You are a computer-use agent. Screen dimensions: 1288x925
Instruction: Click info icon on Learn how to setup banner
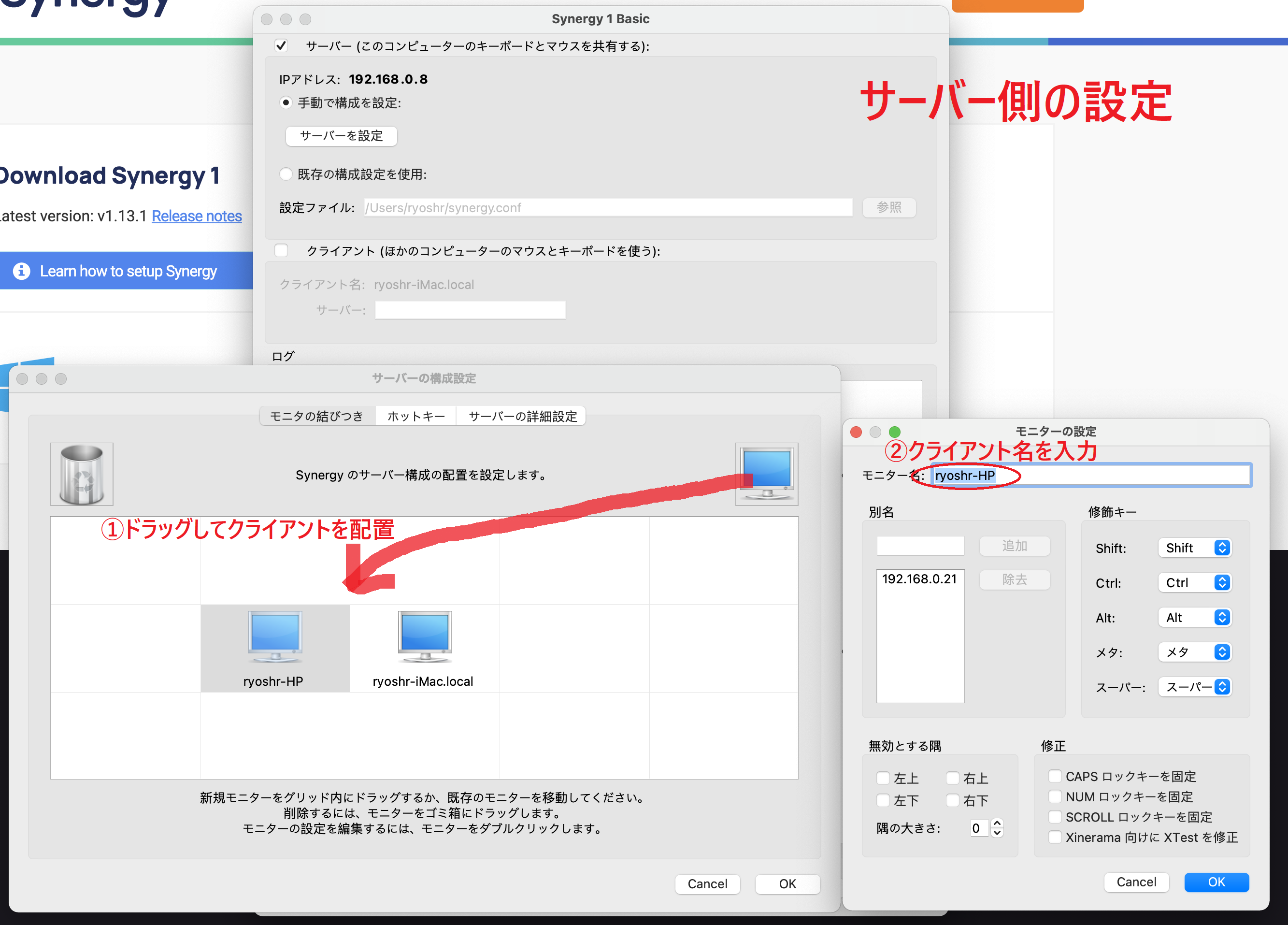[x=22, y=271]
